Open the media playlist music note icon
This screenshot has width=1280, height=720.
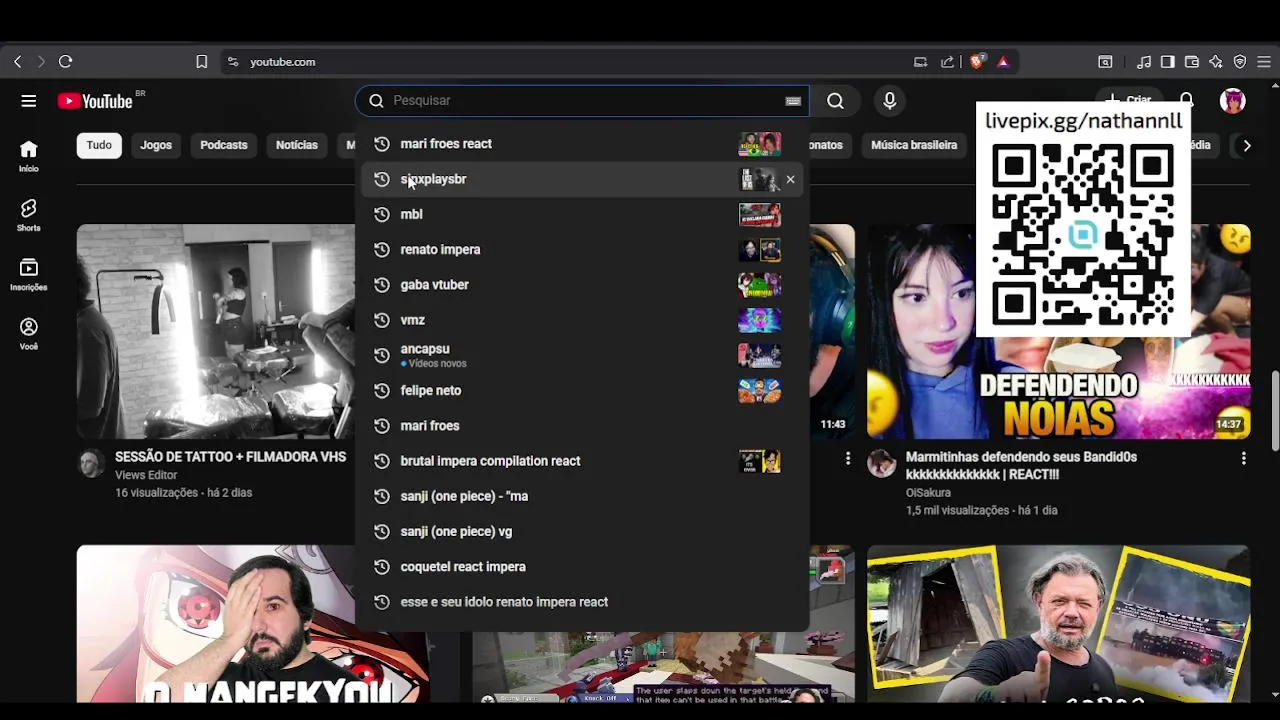click(x=1144, y=62)
